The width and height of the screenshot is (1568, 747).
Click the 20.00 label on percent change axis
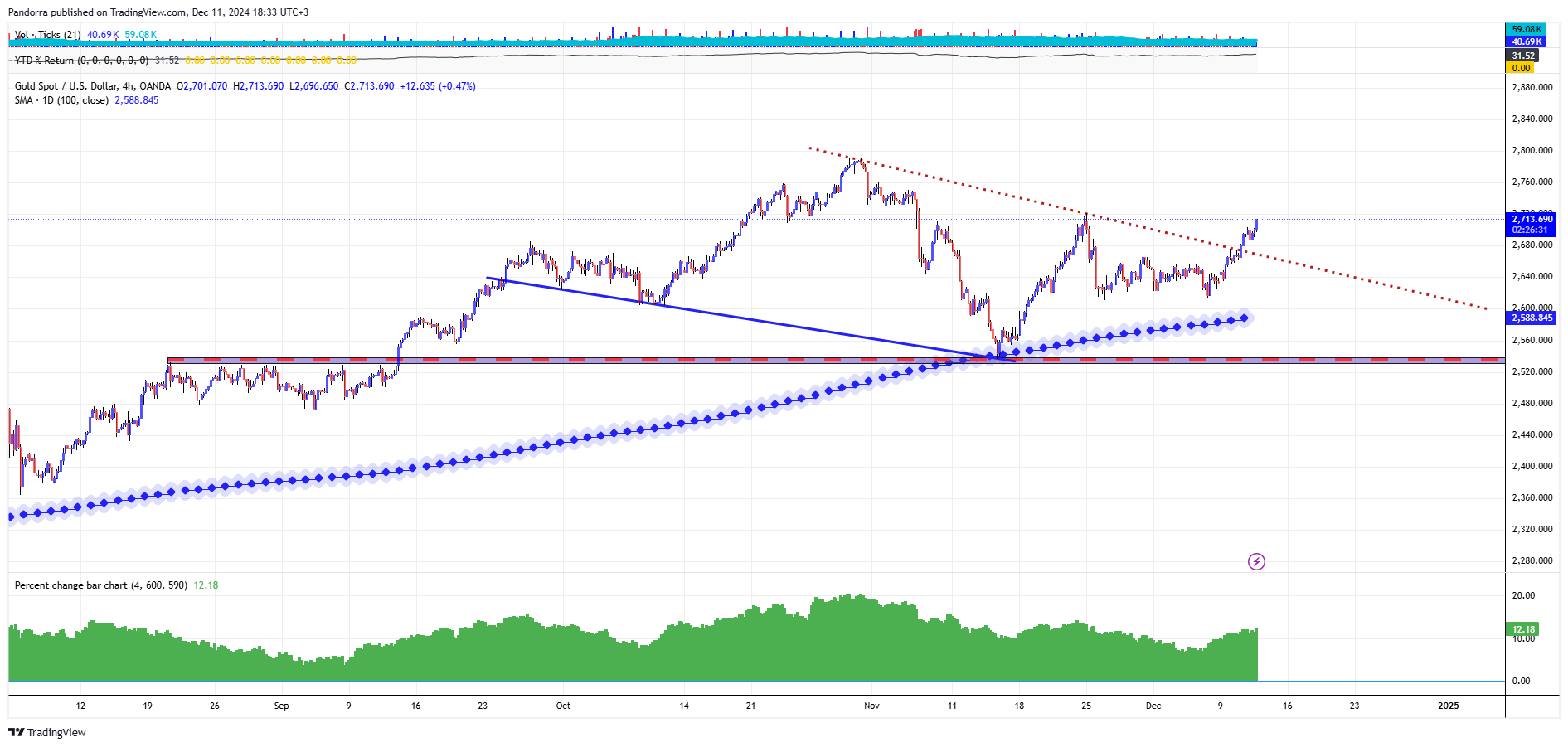pyautogui.click(x=1523, y=595)
